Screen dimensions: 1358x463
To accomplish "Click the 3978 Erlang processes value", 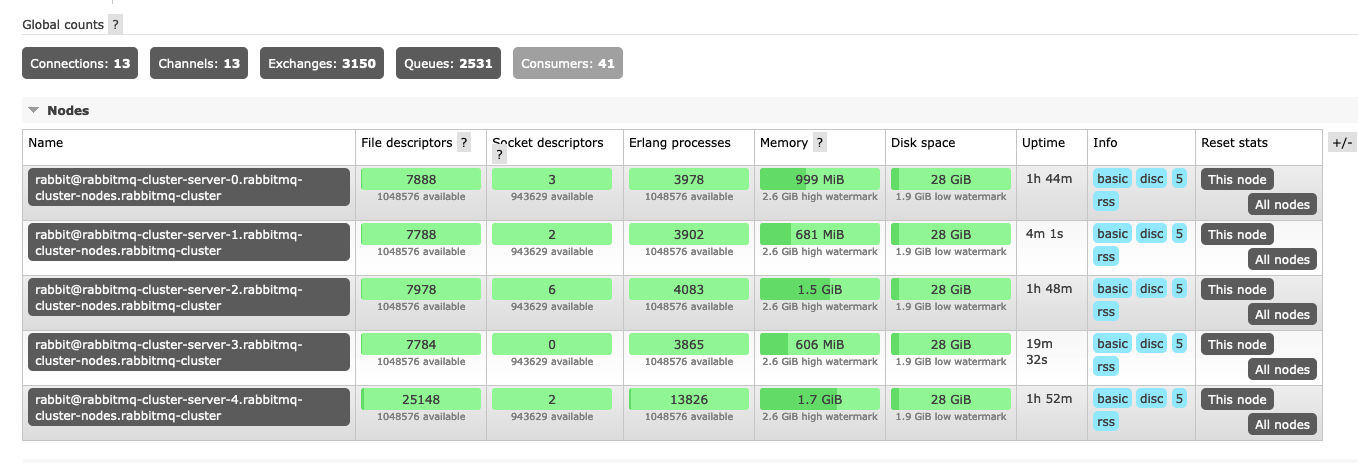I will coord(689,179).
